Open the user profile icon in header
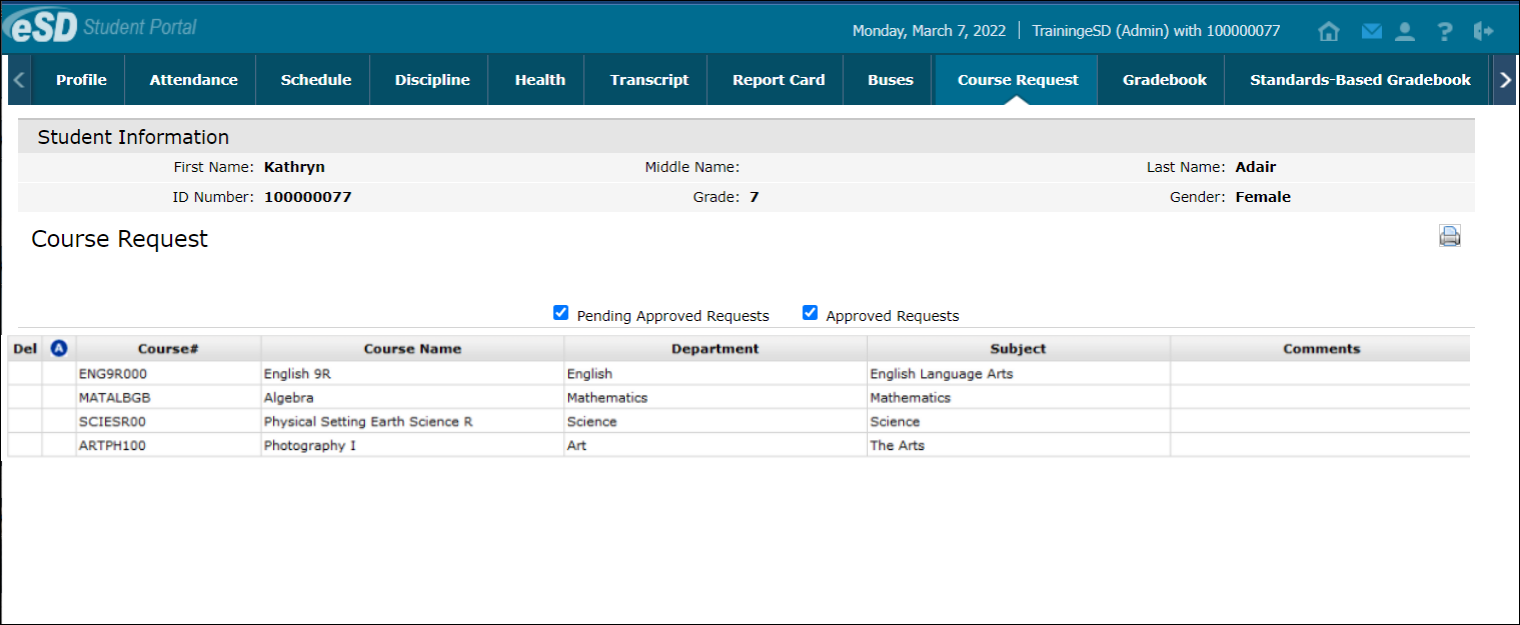Screen dimensions: 1520x625 click(x=1405, y=31)
